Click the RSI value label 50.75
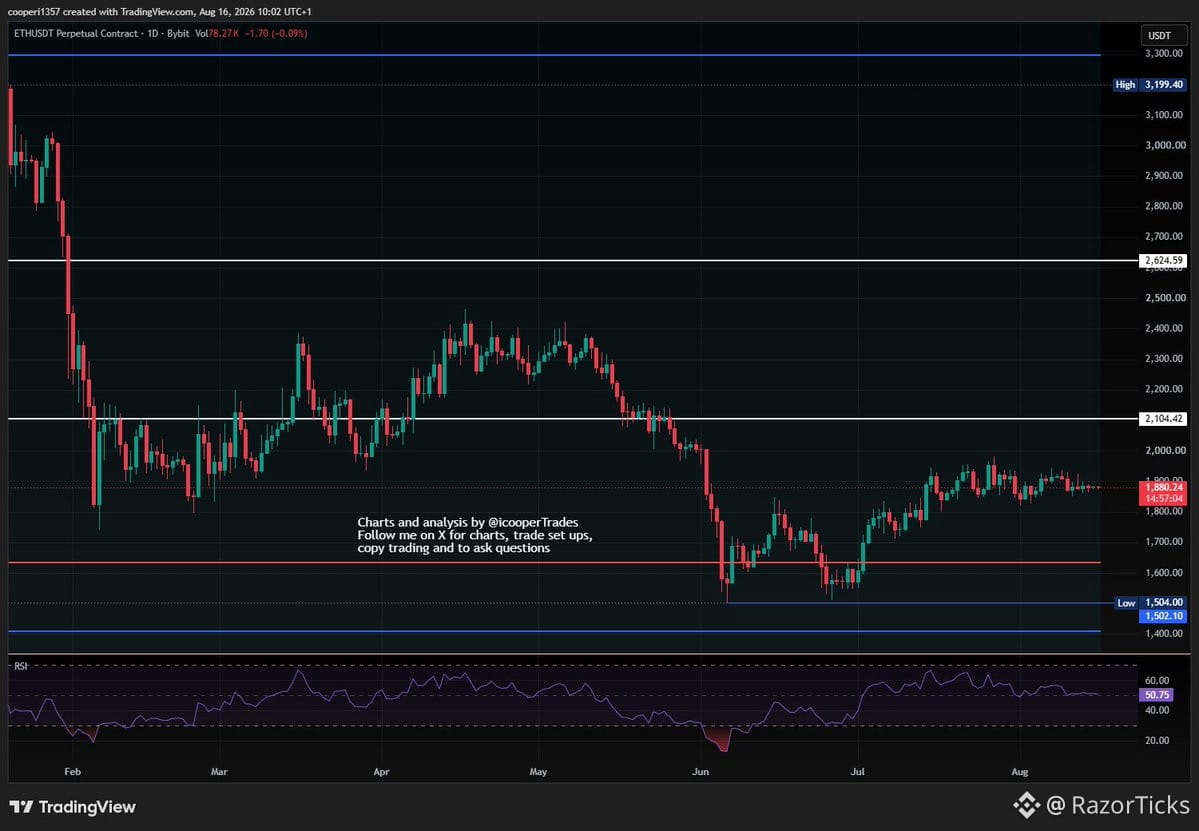Image resolution: width=1199 pixels, height=831 pixels. [1156, 695]
